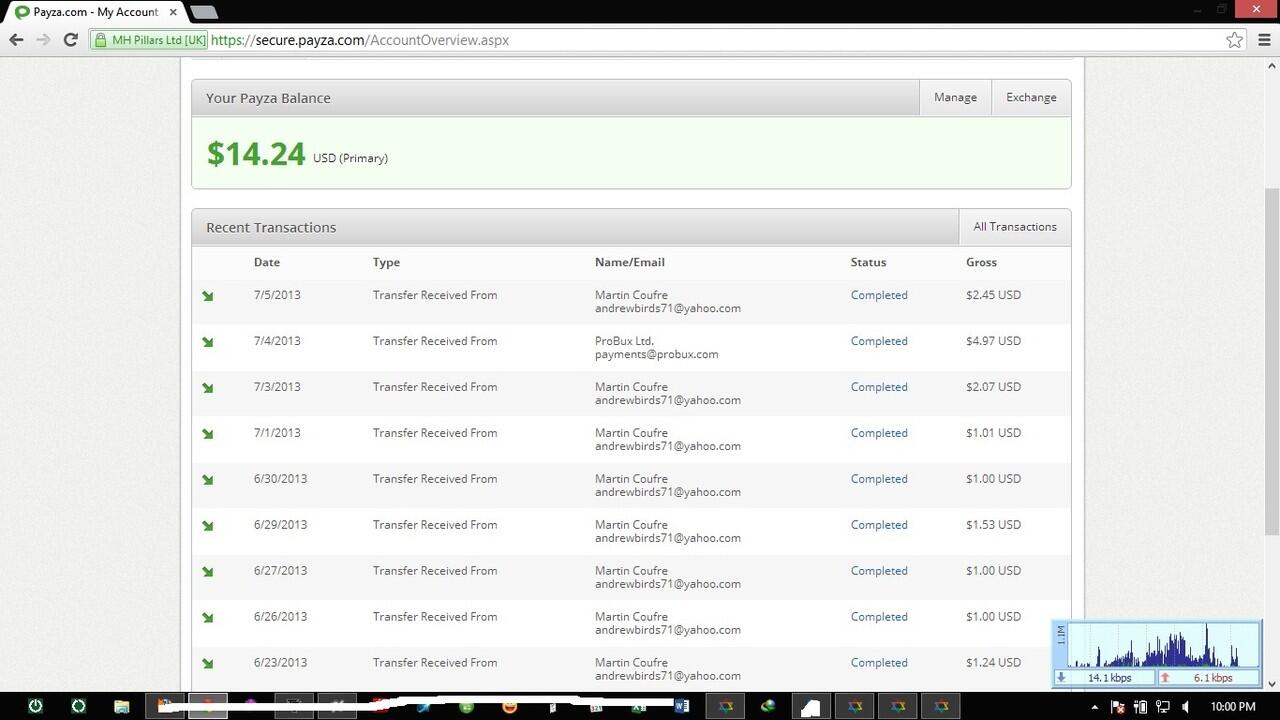The width and height of the screenshot is (1280, 720).
Task: Show hidden system tray icons
Action: (1095, 707)
